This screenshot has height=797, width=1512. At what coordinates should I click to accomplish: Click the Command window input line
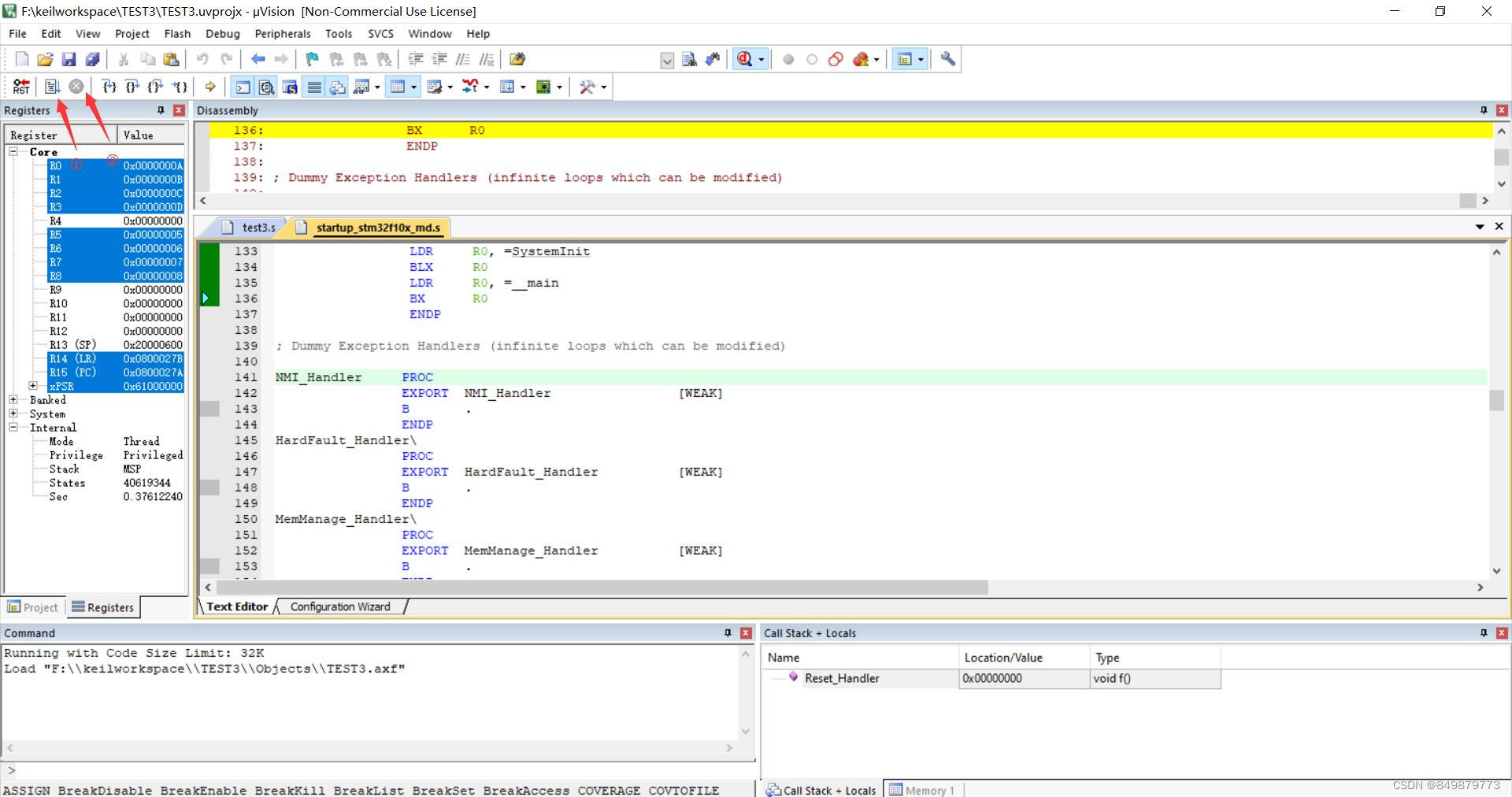click(x=378, y=770)
